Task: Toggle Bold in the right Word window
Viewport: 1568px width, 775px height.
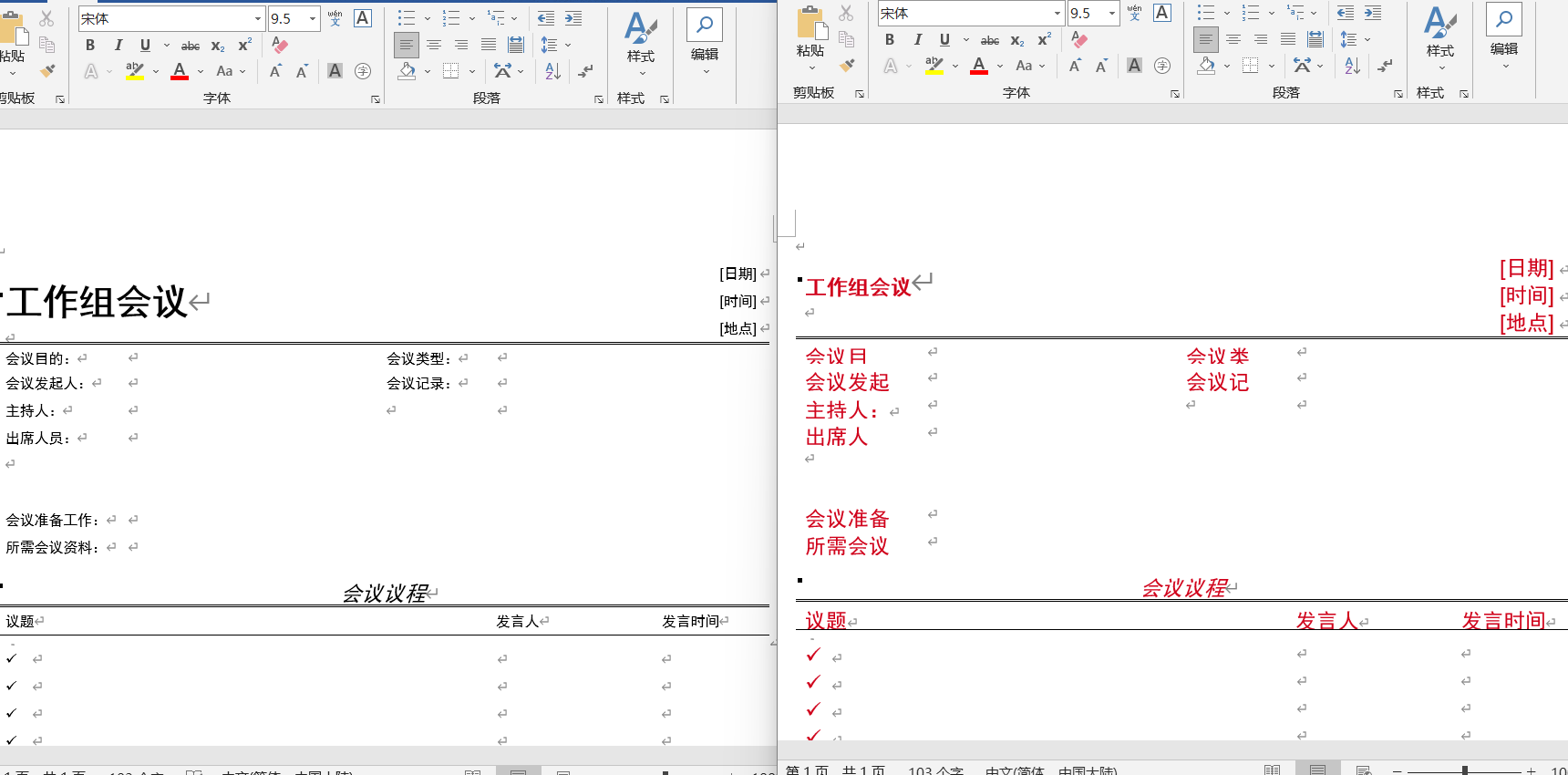Action: click(x=890, y=39)
